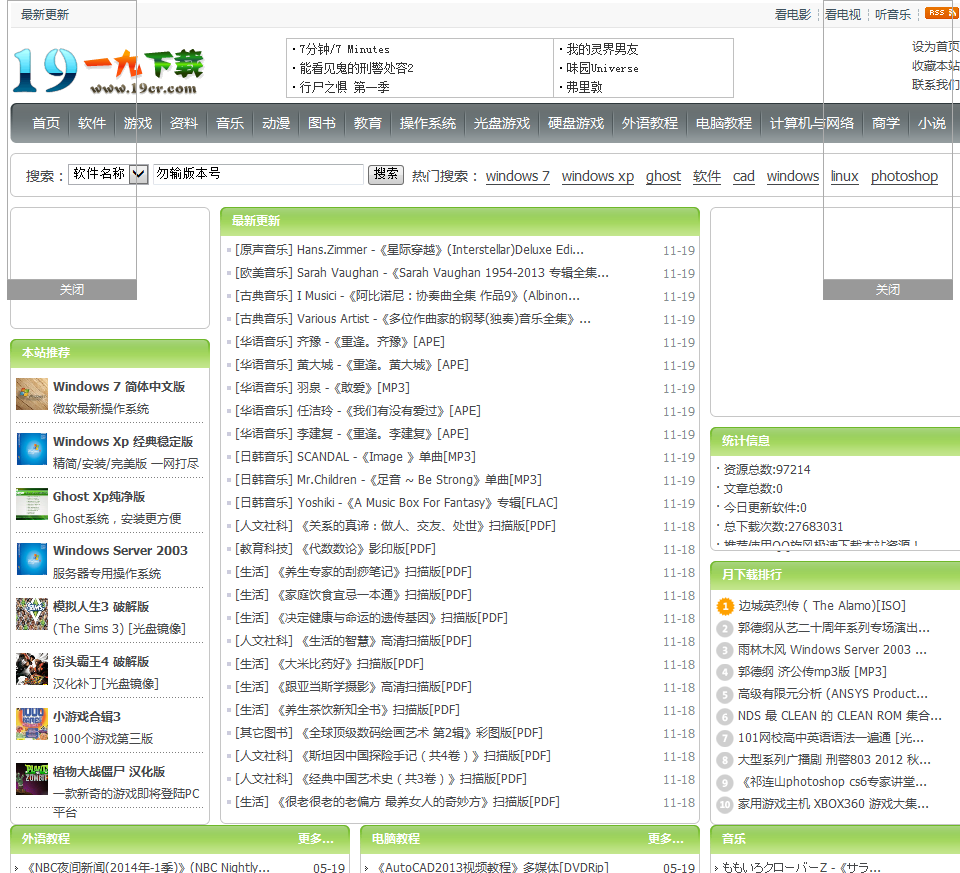This screenshot has width=960, height=873.
Task: Click hot search link ghost
Action: [x=663, y=176]
